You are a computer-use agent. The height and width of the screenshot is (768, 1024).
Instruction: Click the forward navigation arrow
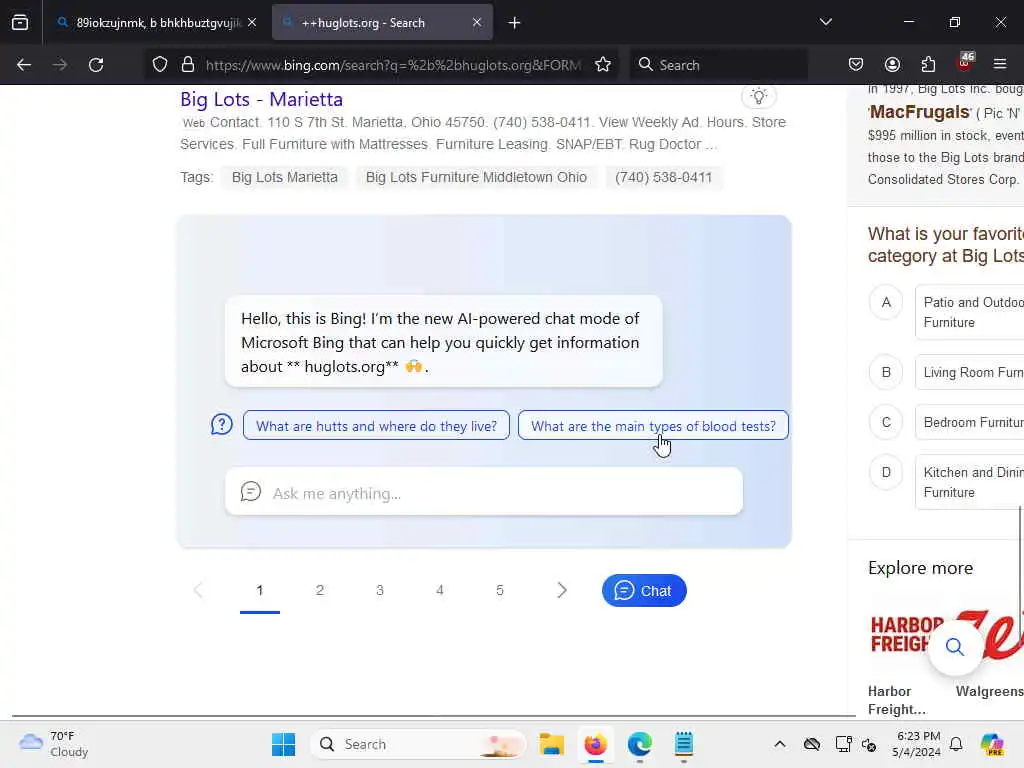(59, 65)
